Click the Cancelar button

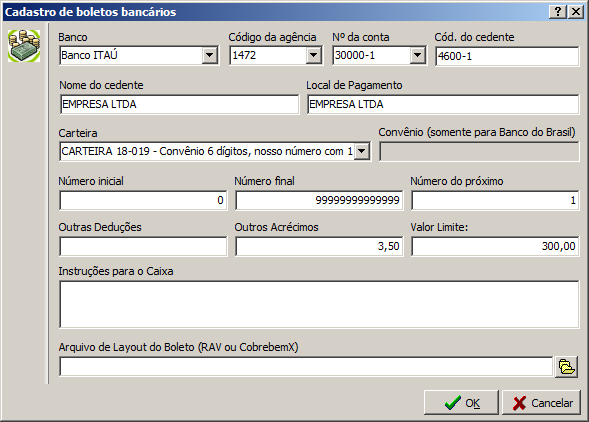[x=541, y=403]
